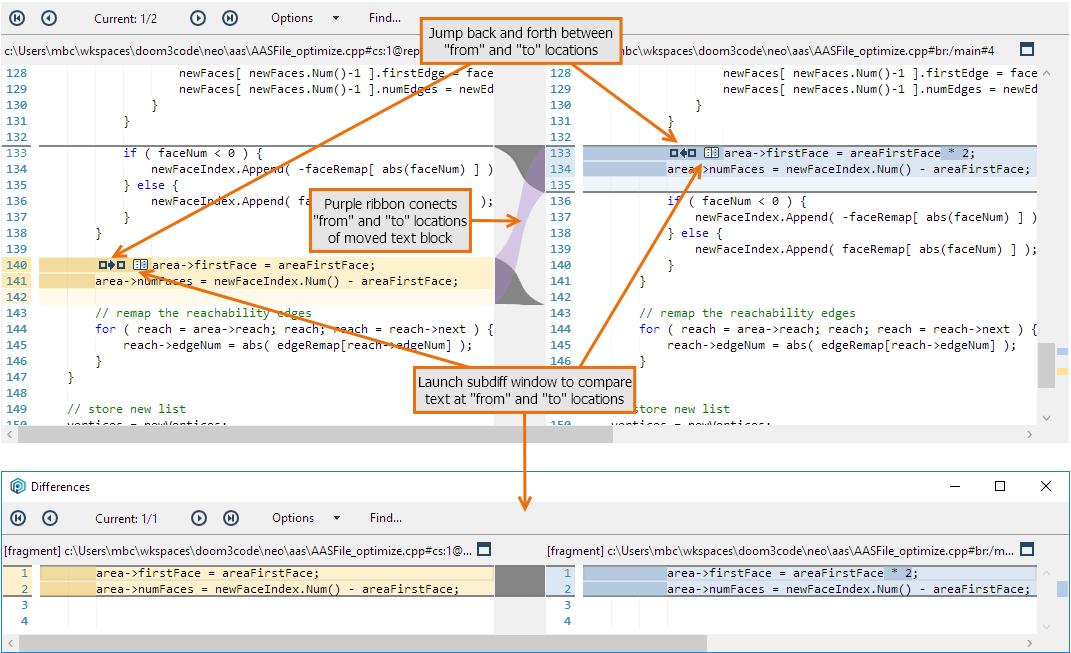Jump to moved-from location icon on right line 133
This screenshot has height=653, width=1071.
[x=683, y=153]
